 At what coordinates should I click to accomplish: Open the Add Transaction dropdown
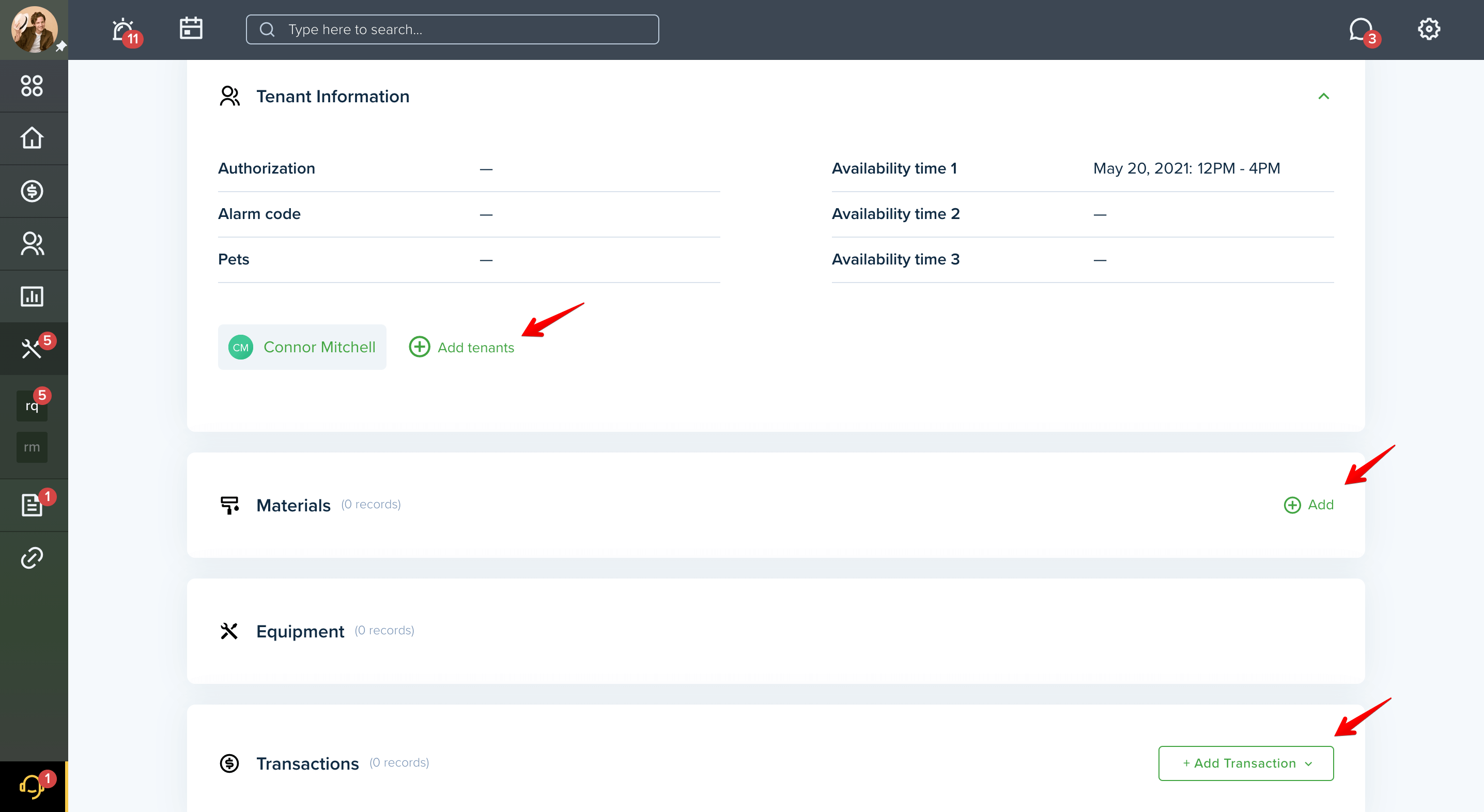pyautogui.click(x=1245, y=763)
